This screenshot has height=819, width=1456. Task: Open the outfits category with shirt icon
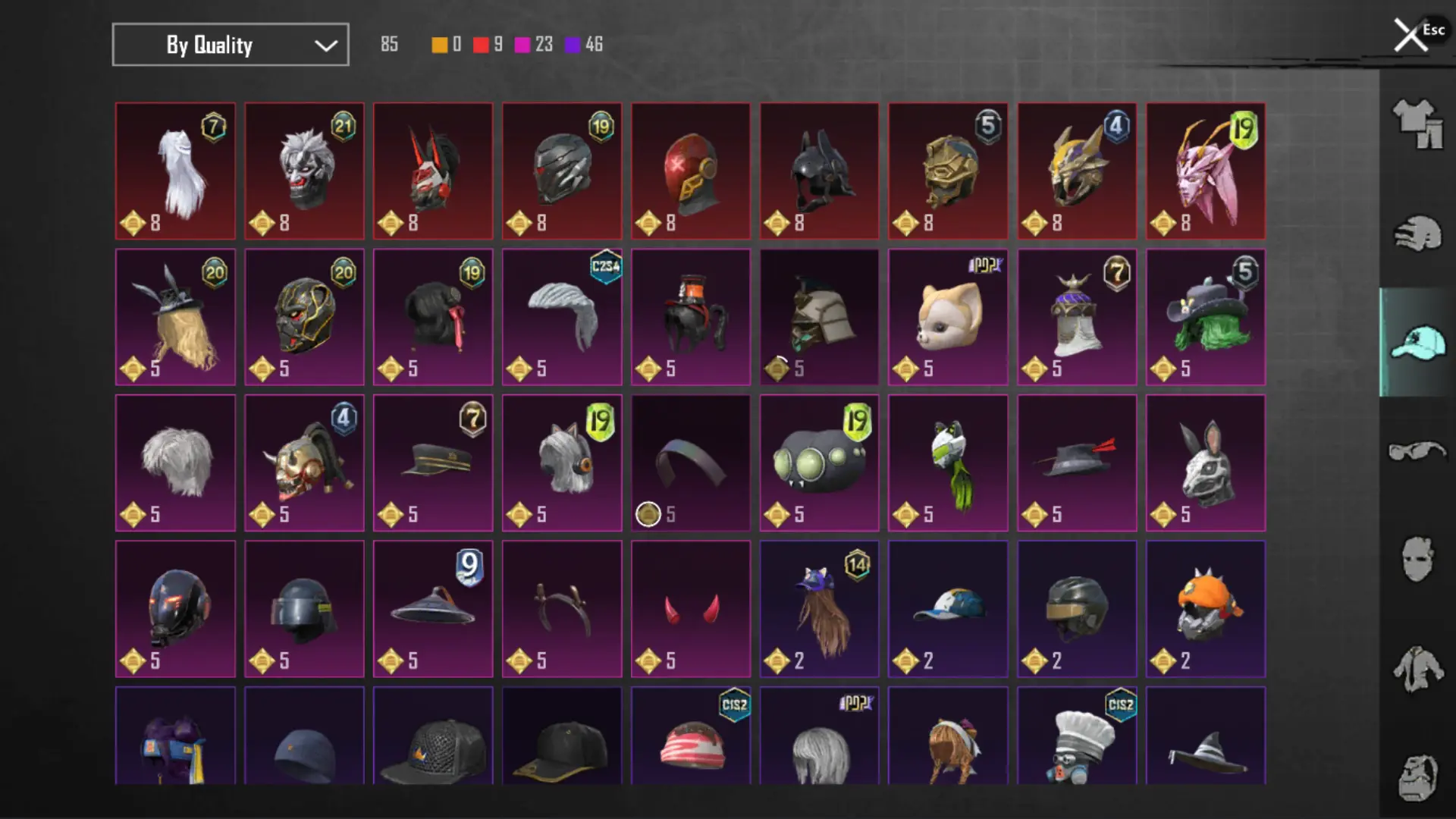1417,124
